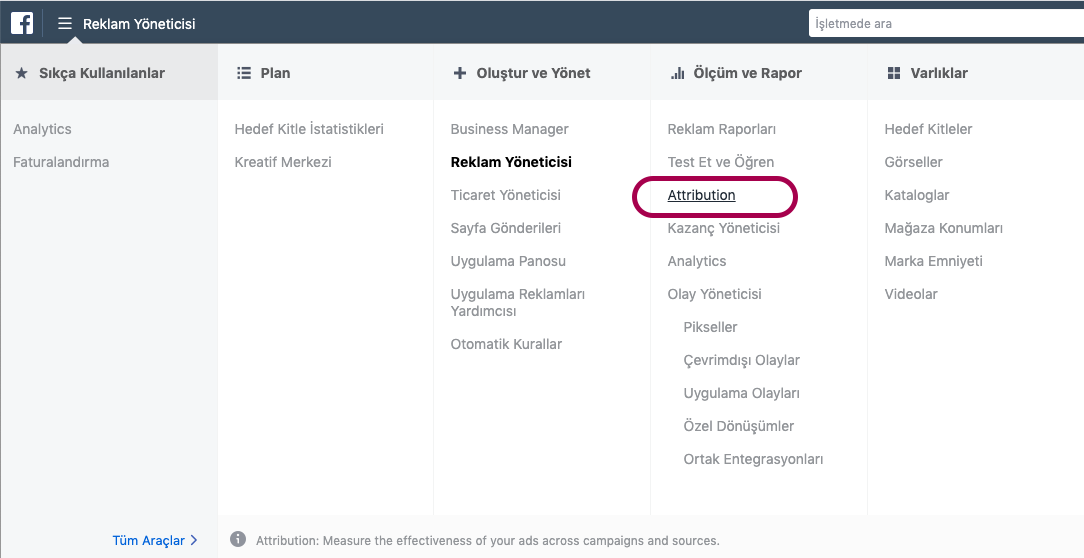Click the plus icon beside Oluştur ve Yönet

460,73
